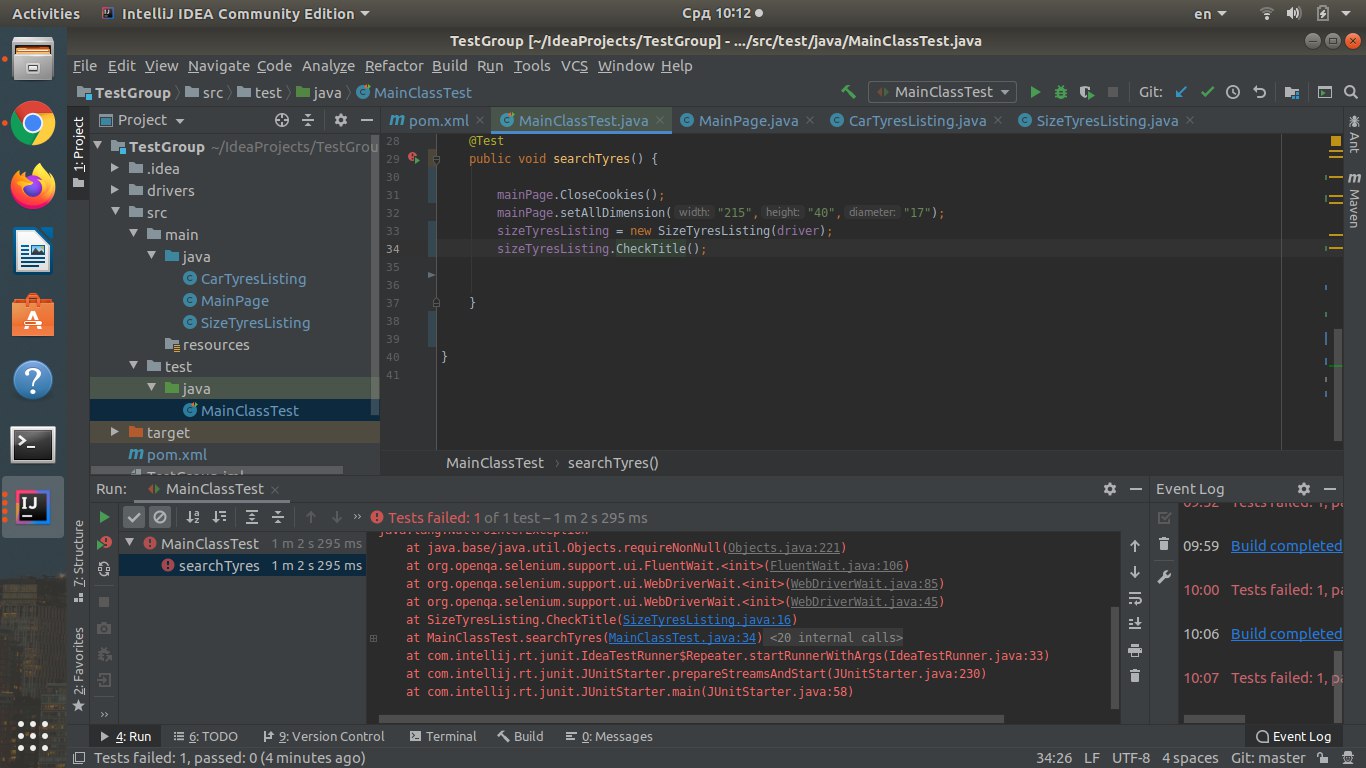Collapse MainClassTest node in test results

130,544
